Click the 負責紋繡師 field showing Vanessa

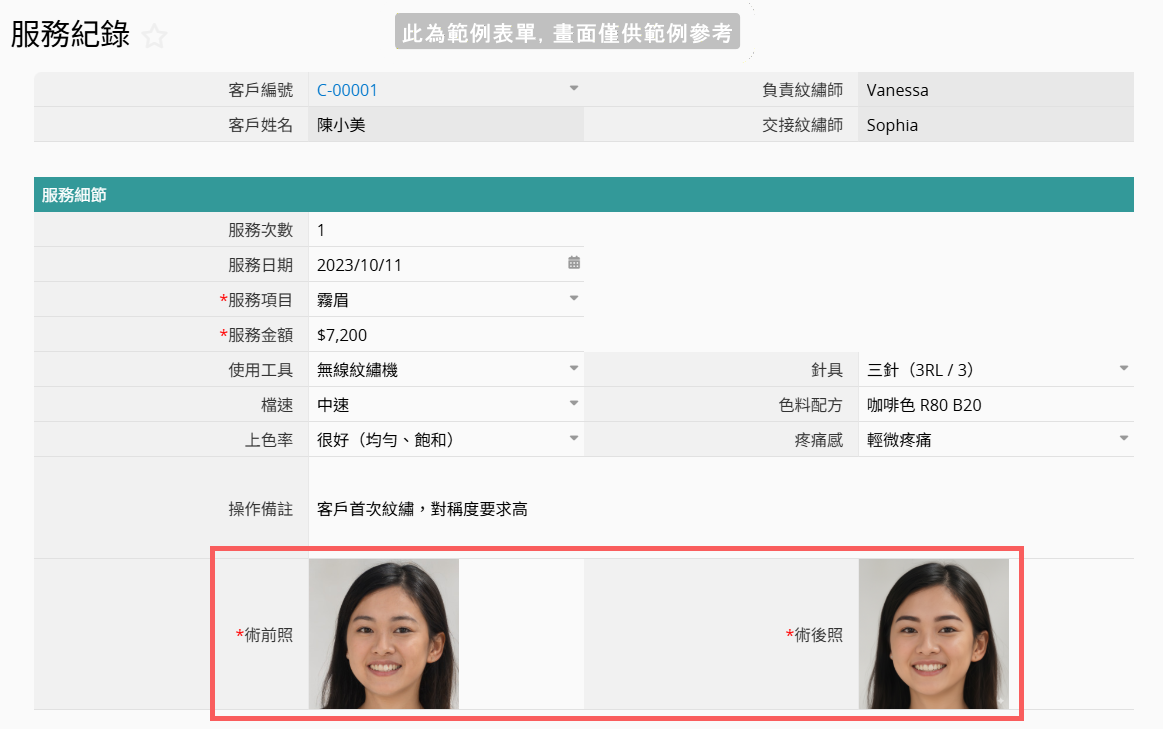[995, 90]
